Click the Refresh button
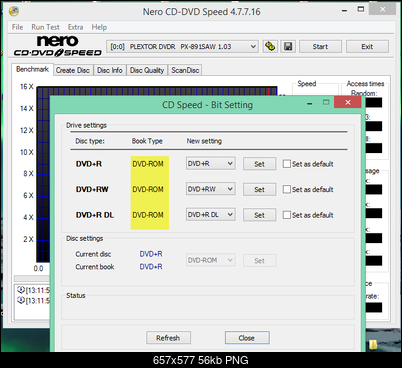Image resolution: width=402 pixels, height=368 pixels. coord(168,338)
